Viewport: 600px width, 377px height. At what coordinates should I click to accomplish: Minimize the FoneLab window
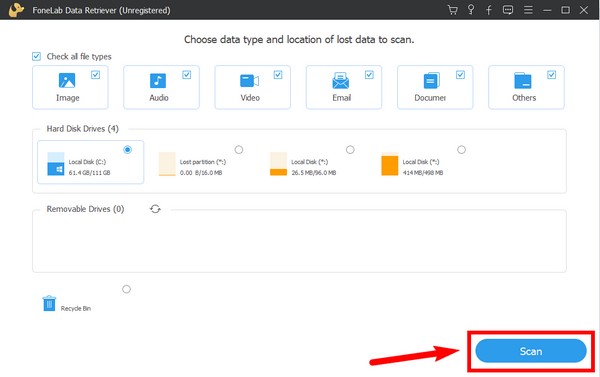547,10
